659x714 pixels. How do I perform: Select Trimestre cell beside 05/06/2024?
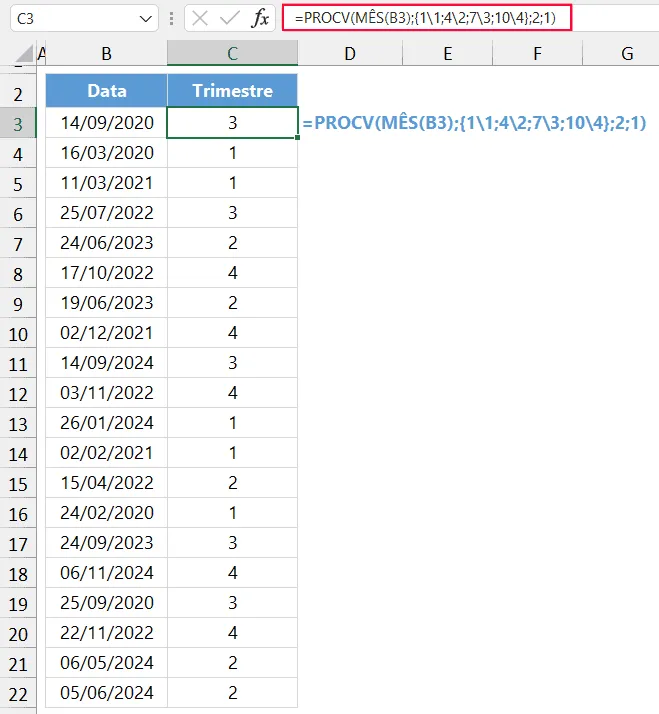(x=232, y=693)
